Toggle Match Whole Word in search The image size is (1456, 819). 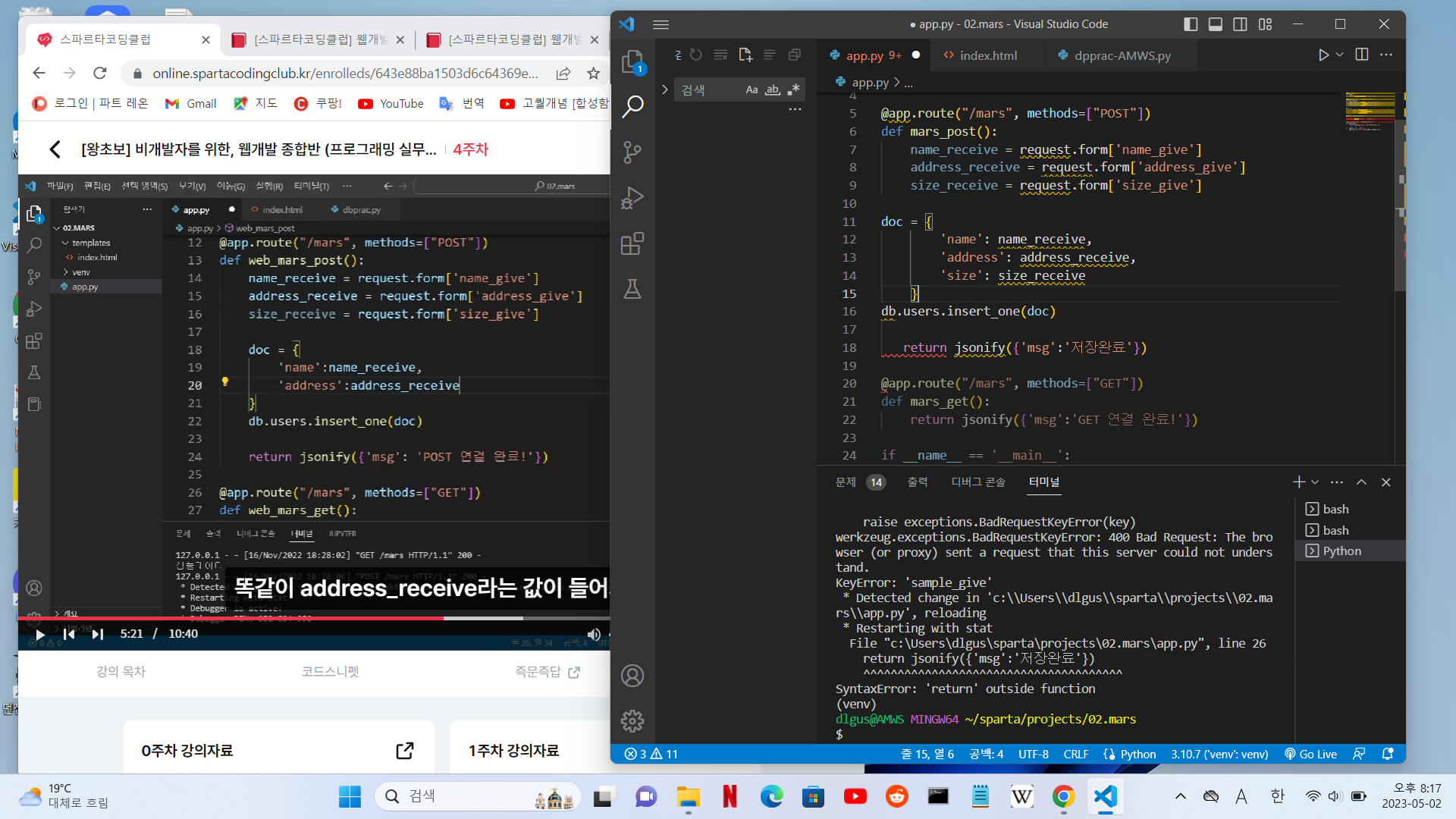coord(772,89)
